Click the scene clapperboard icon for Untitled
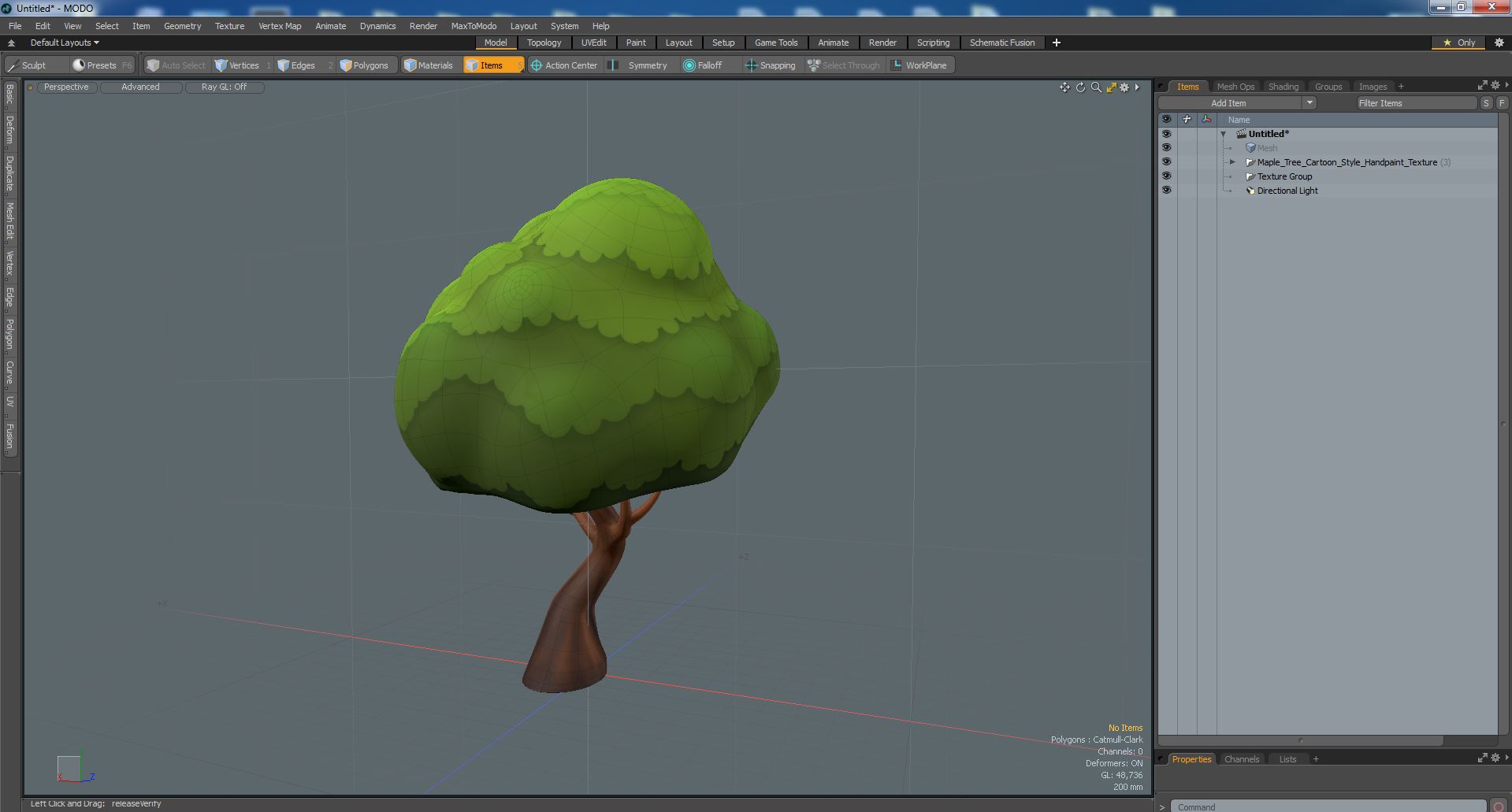Image resolution: width=1512 pixels, height=812 pixels. (x=1241, y=134)
